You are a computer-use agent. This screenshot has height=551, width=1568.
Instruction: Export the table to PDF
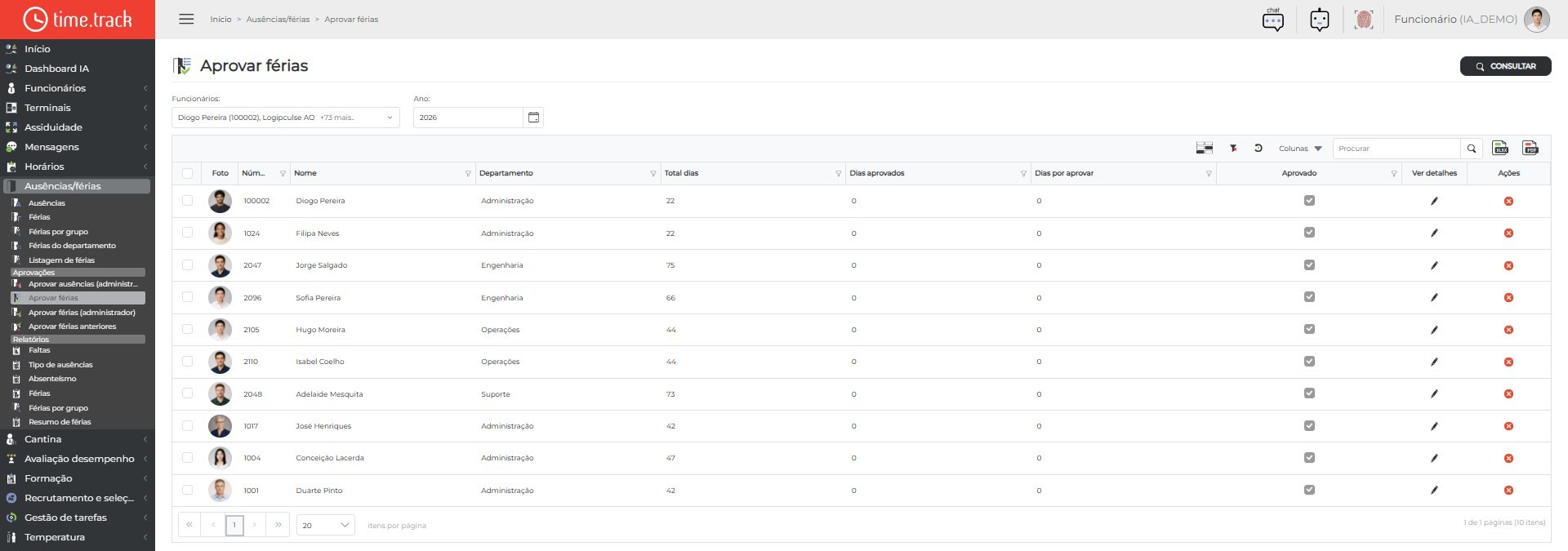click(x=1530, y=148)
